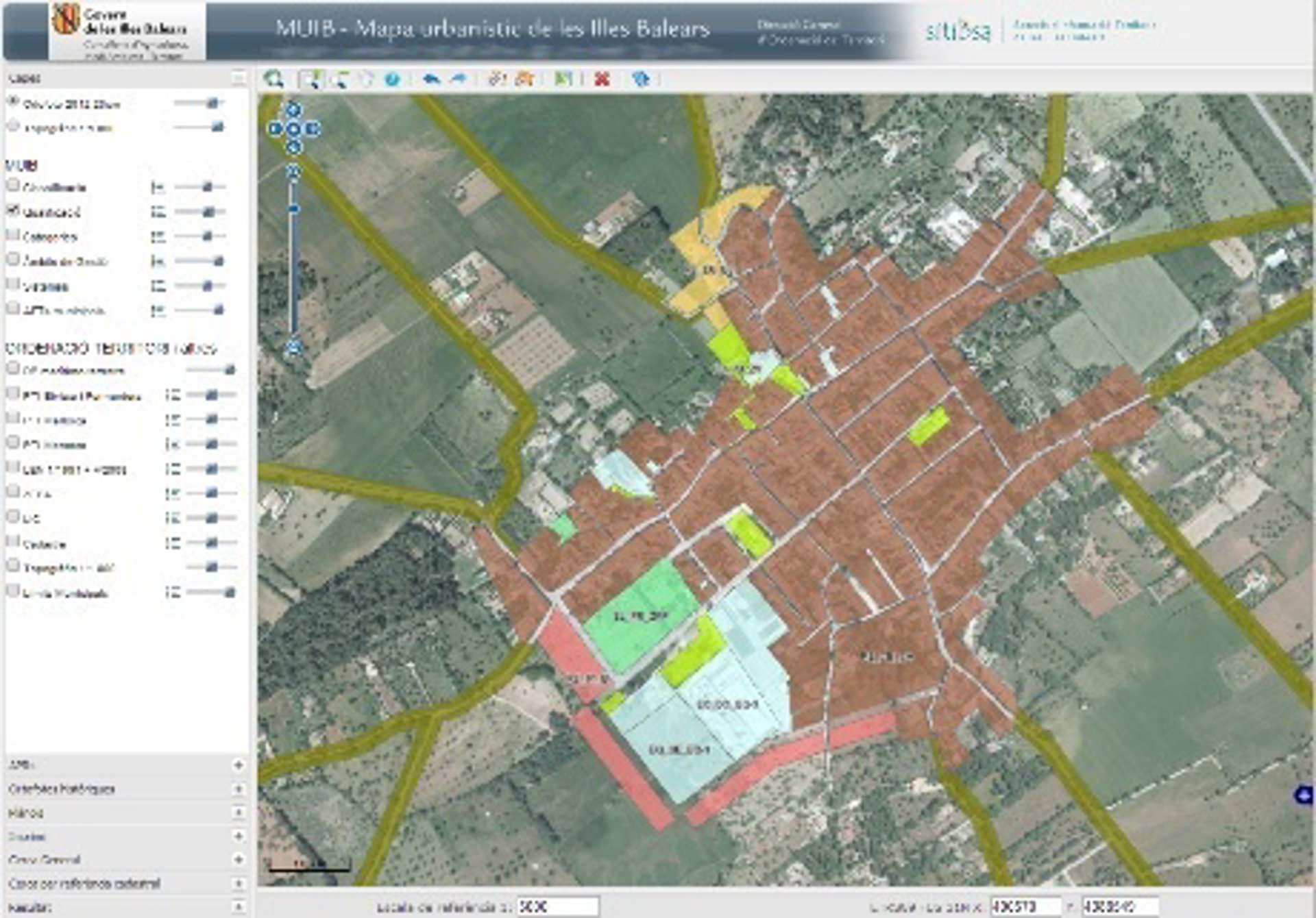
Task: Expand the Cerca per referència cadastral panel
Action: [238, 884]
